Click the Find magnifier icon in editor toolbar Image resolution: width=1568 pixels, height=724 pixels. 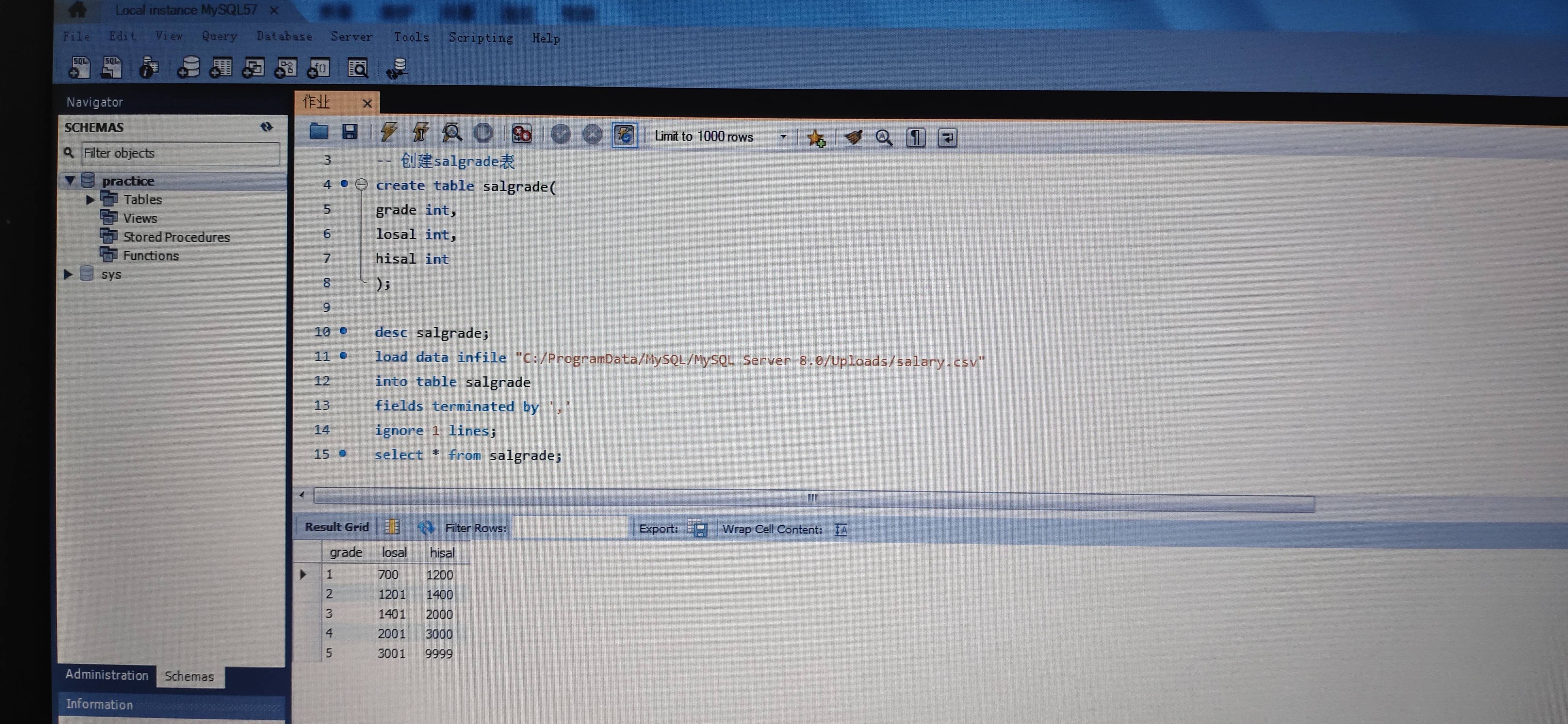pos(884,138)
